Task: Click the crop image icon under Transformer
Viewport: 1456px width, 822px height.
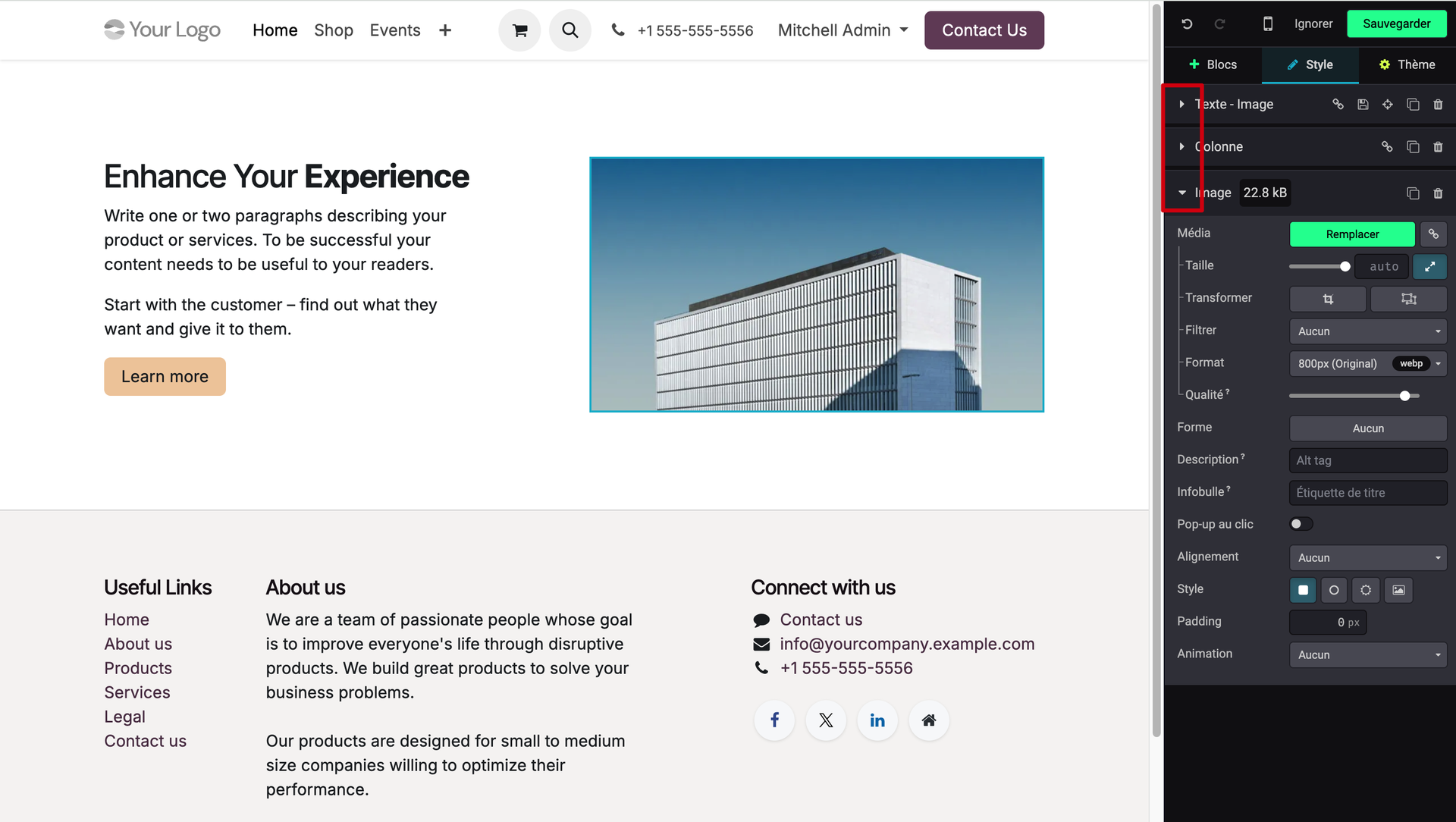Action: (1328, 299)
